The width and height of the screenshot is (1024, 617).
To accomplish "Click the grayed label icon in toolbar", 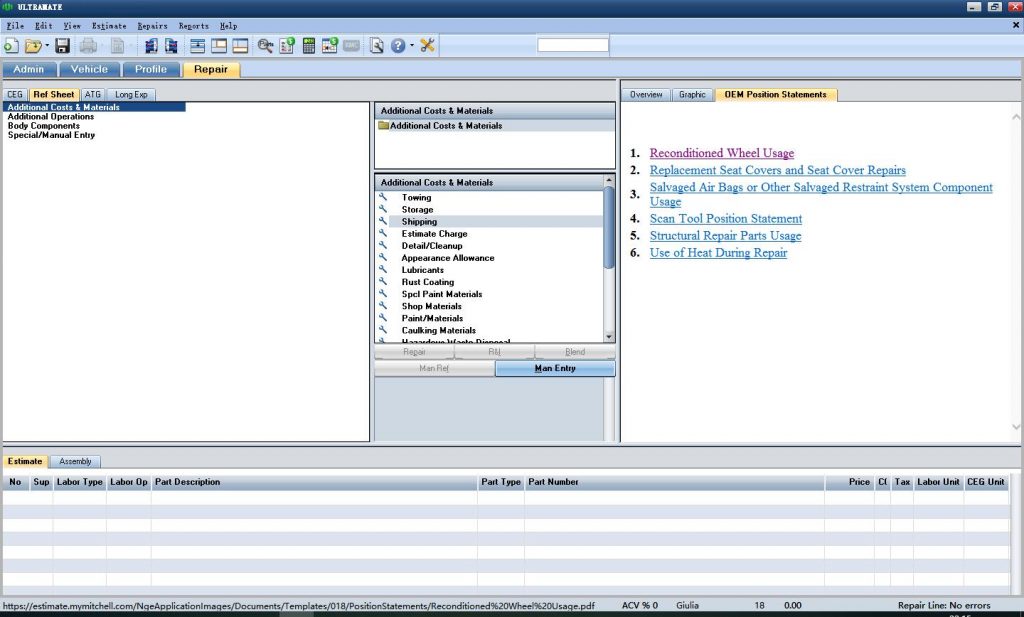I will 351,46.
